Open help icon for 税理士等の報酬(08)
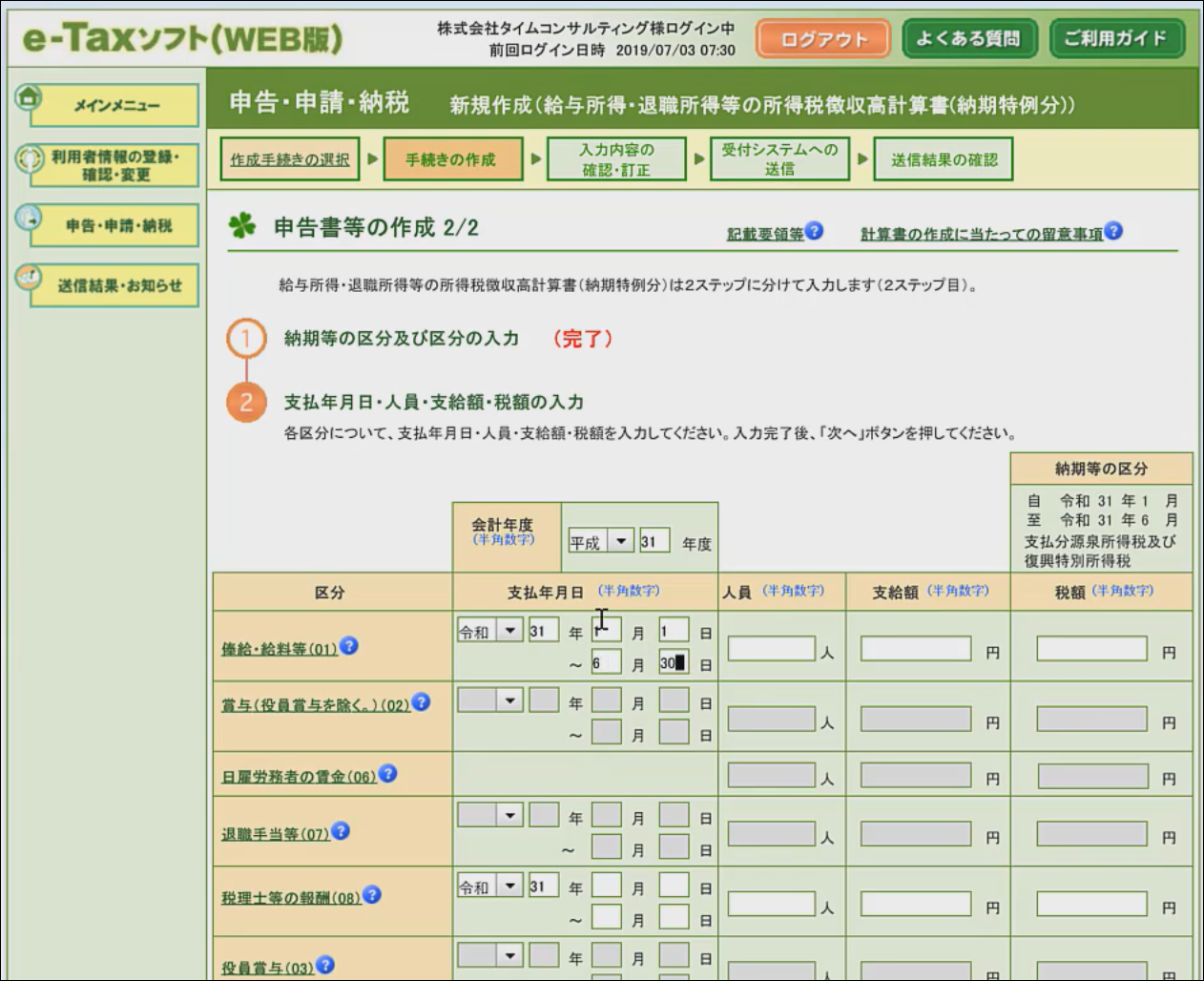 372,895
